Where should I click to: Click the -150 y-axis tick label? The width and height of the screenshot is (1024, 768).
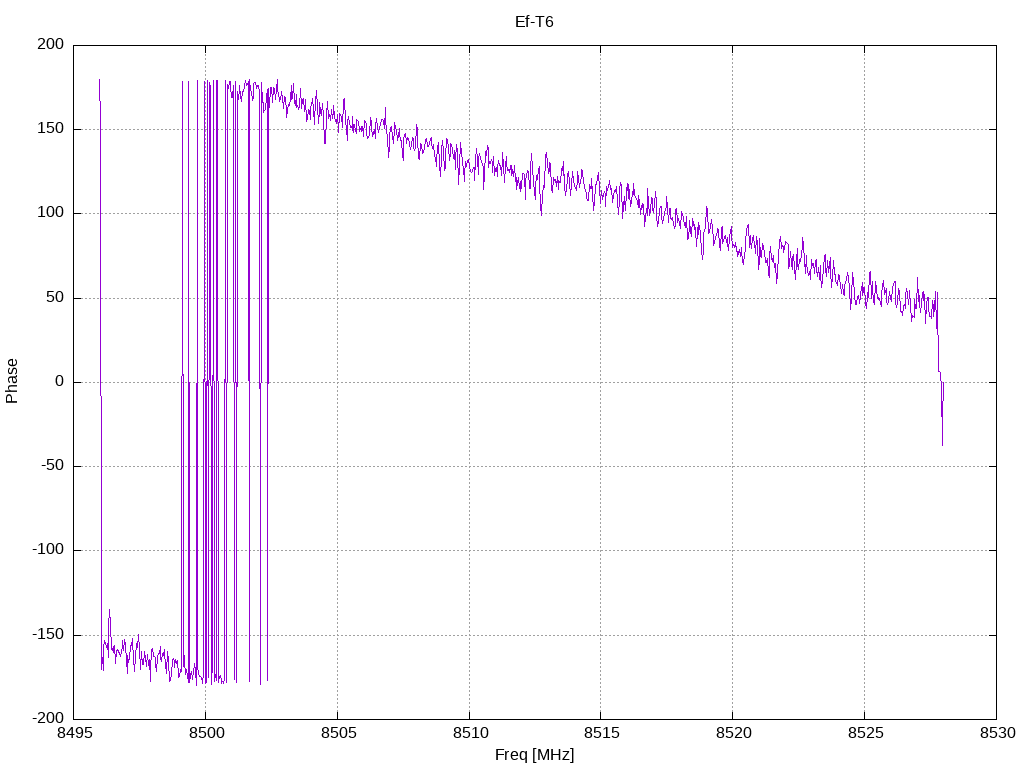pos(48,634)
